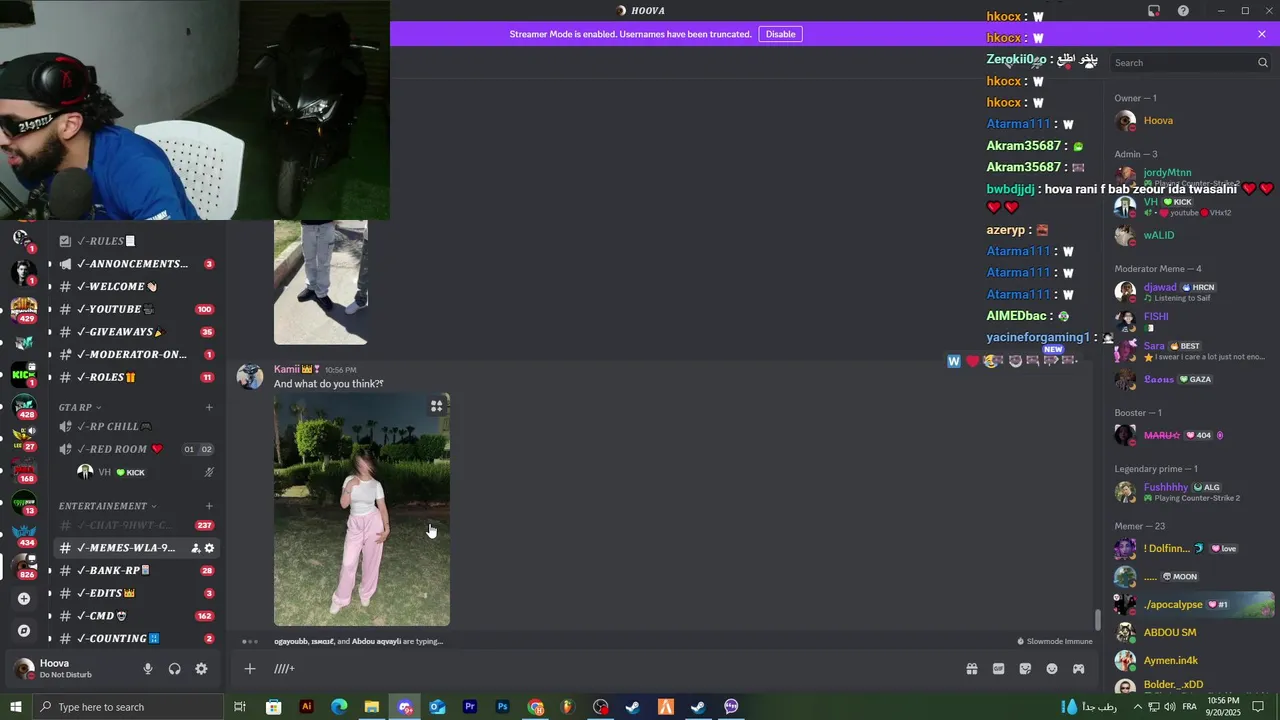Open the GIF picker
This screenshot has height=720, width=1280.
tap(998, 669)
